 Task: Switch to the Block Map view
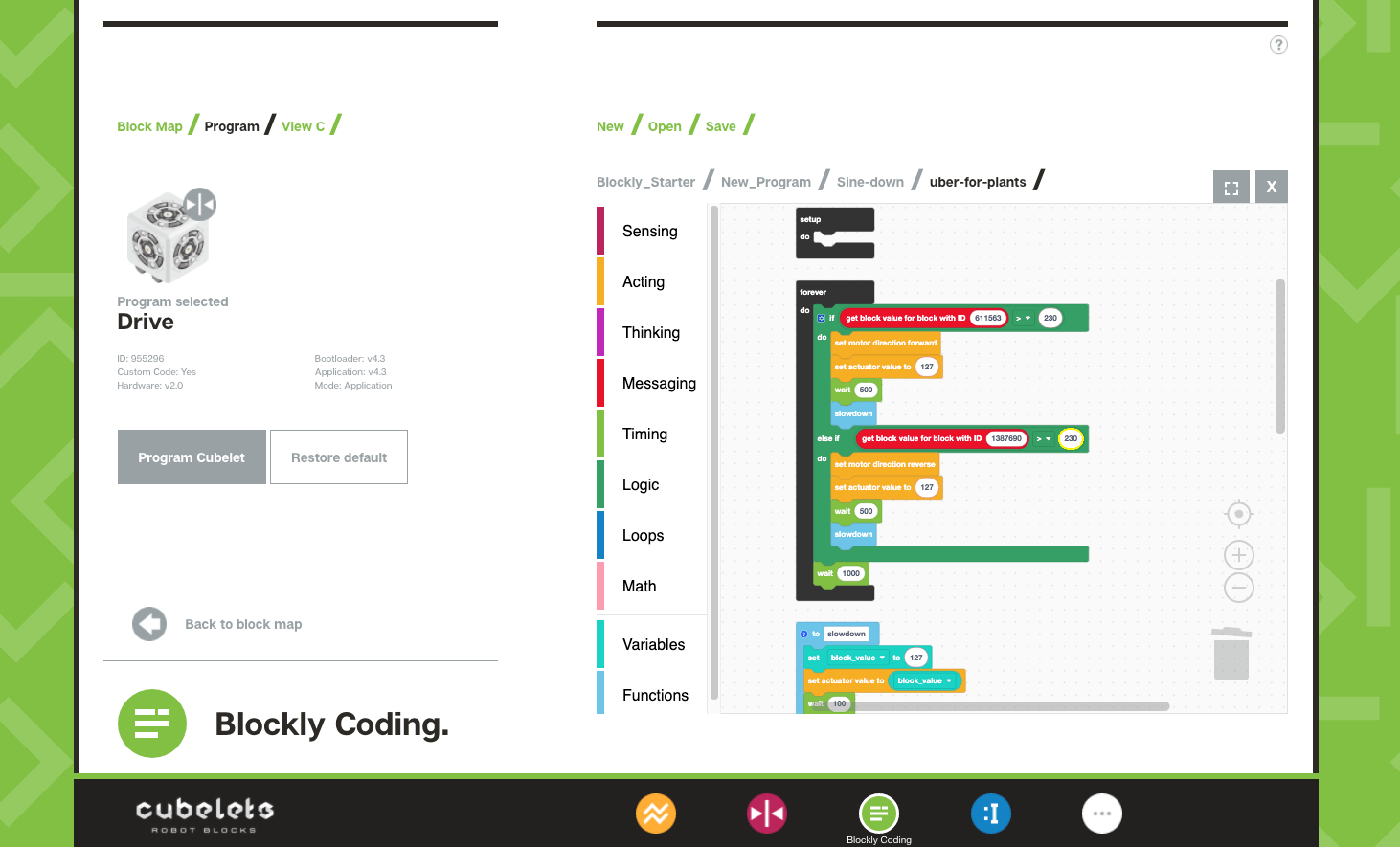(x=149, y=126)
